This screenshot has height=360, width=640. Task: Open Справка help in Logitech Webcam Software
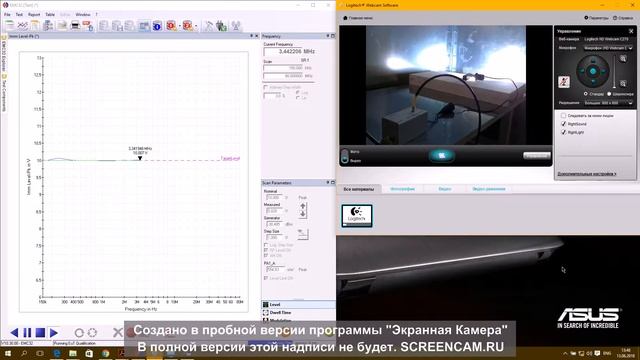(623, 18)
